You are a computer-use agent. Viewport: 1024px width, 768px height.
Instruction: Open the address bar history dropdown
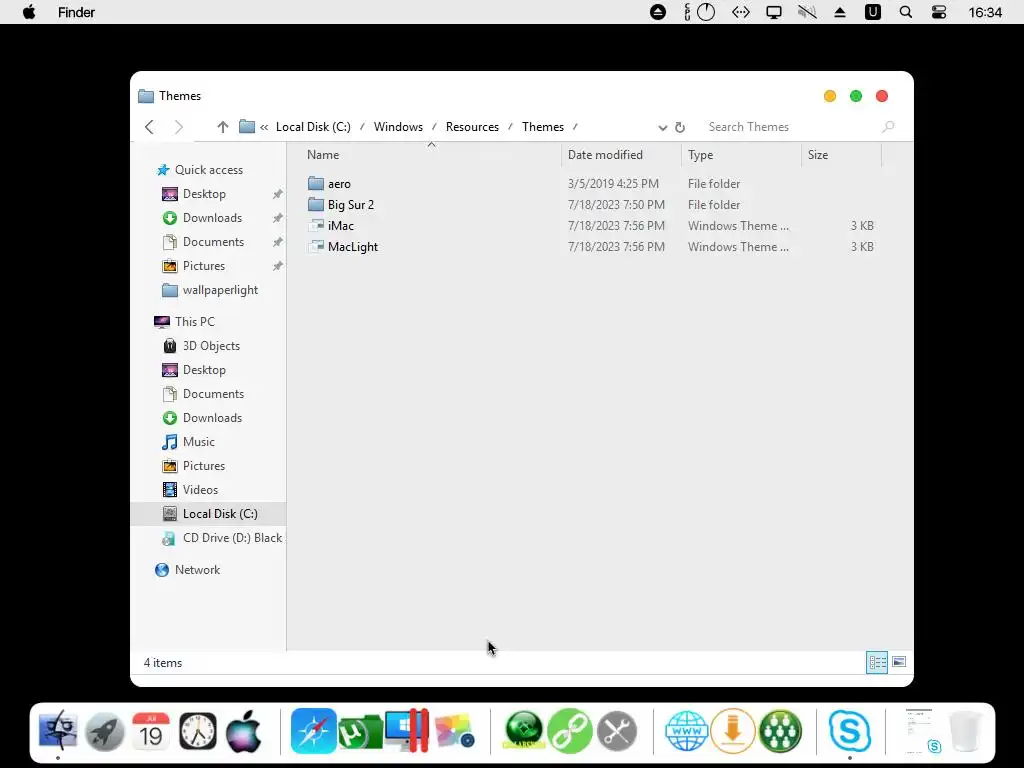tap(662, 127)
